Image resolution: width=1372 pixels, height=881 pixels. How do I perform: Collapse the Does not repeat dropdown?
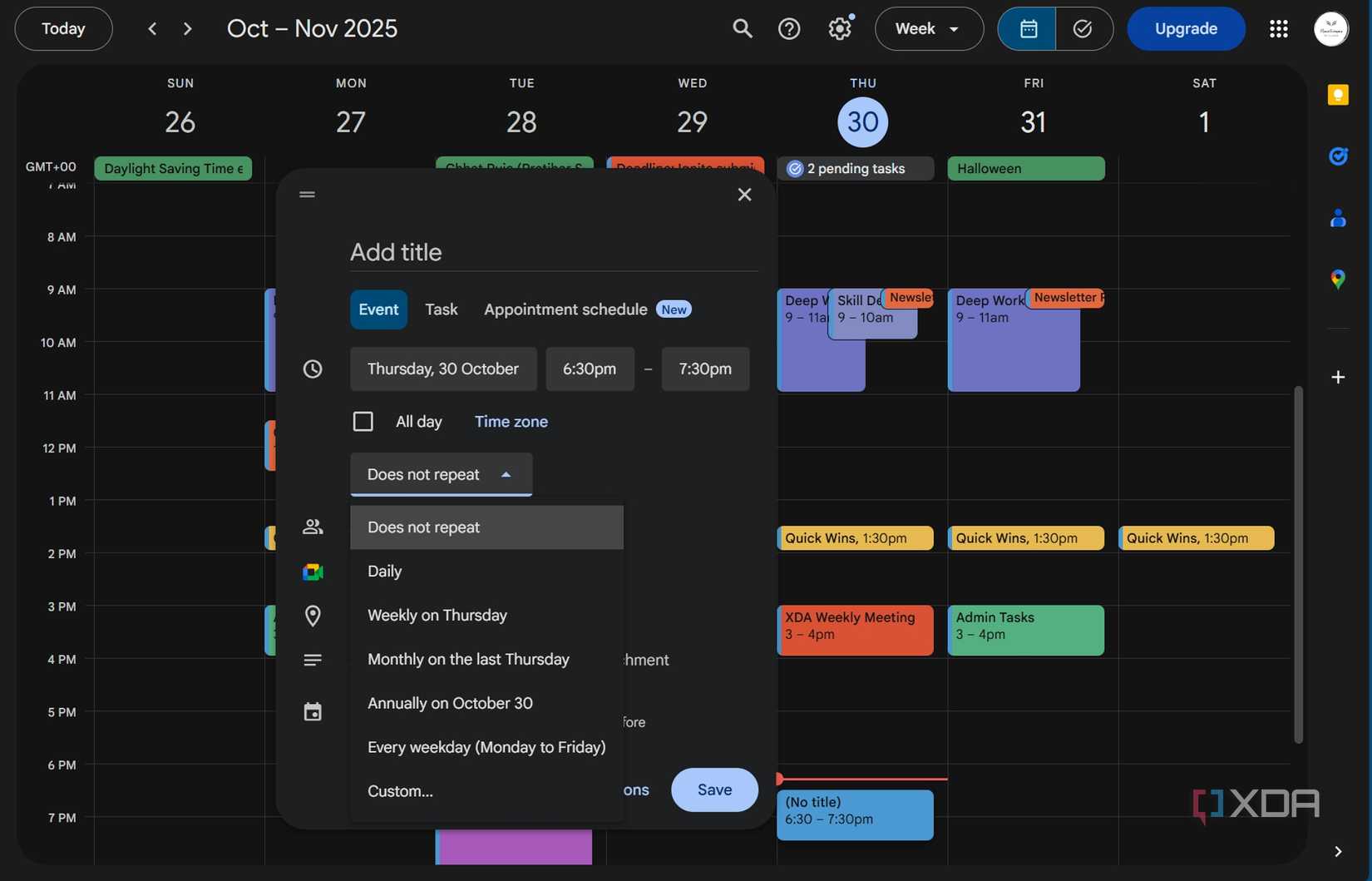coord(442,474)
